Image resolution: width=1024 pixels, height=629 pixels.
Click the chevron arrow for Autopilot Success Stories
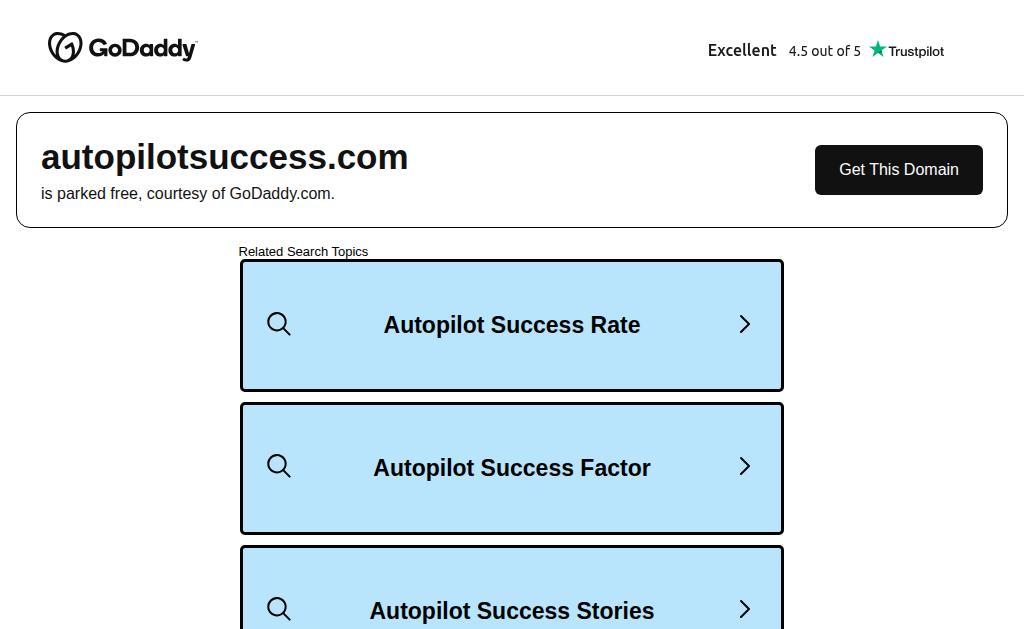pyautogui.click(x=744, y=609)
